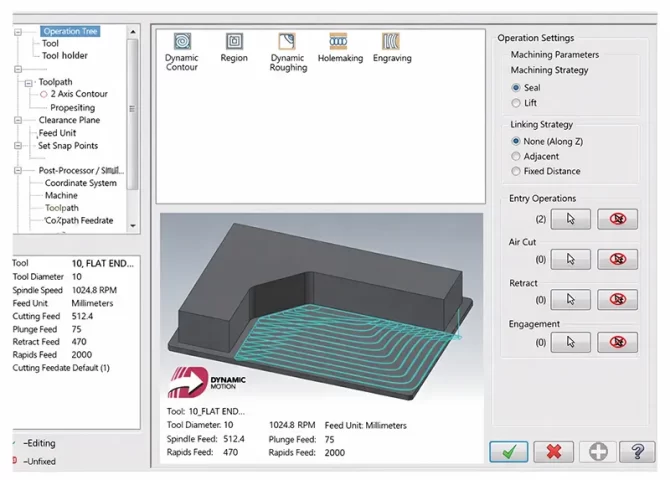Clear the Air Cut selection
This screenshot has width=670, height=480.
tap(617, 259)
